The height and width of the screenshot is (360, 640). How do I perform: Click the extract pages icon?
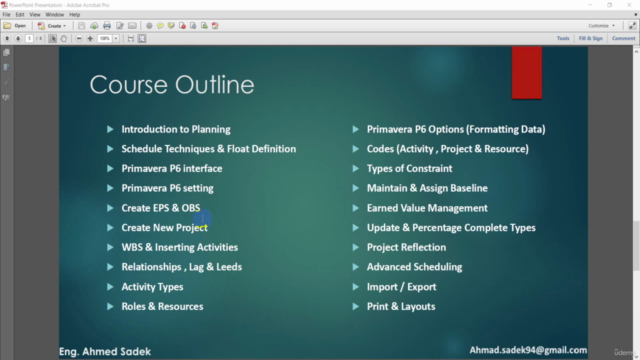click(193, 26)
